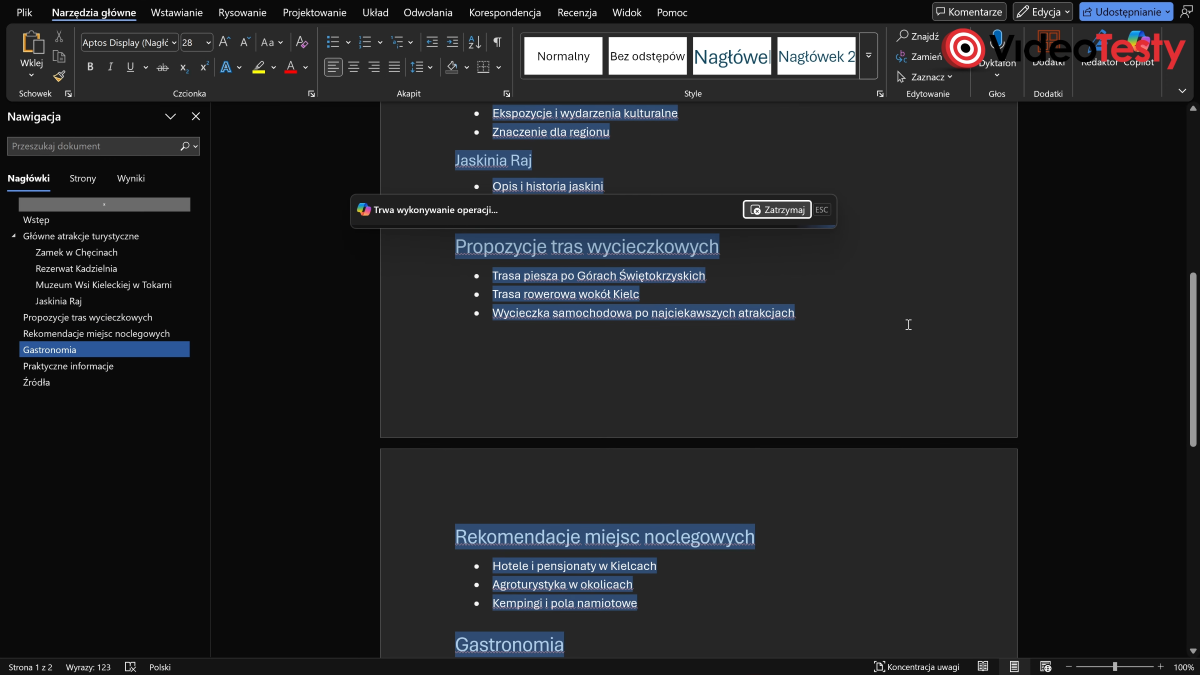Click the Copy icon in Schowek

(59, 56)
